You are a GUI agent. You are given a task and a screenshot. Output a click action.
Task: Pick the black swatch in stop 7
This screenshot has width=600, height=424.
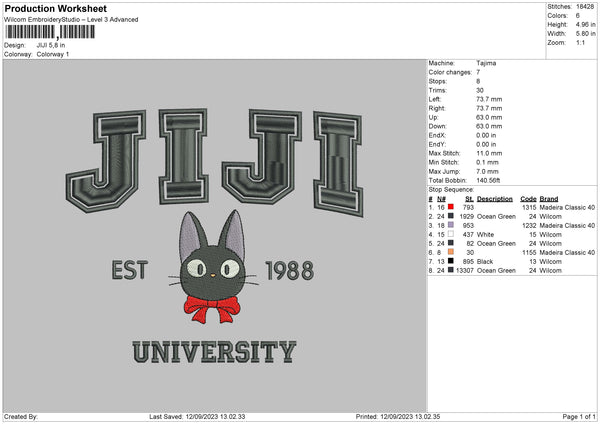(x=451, y=261)
